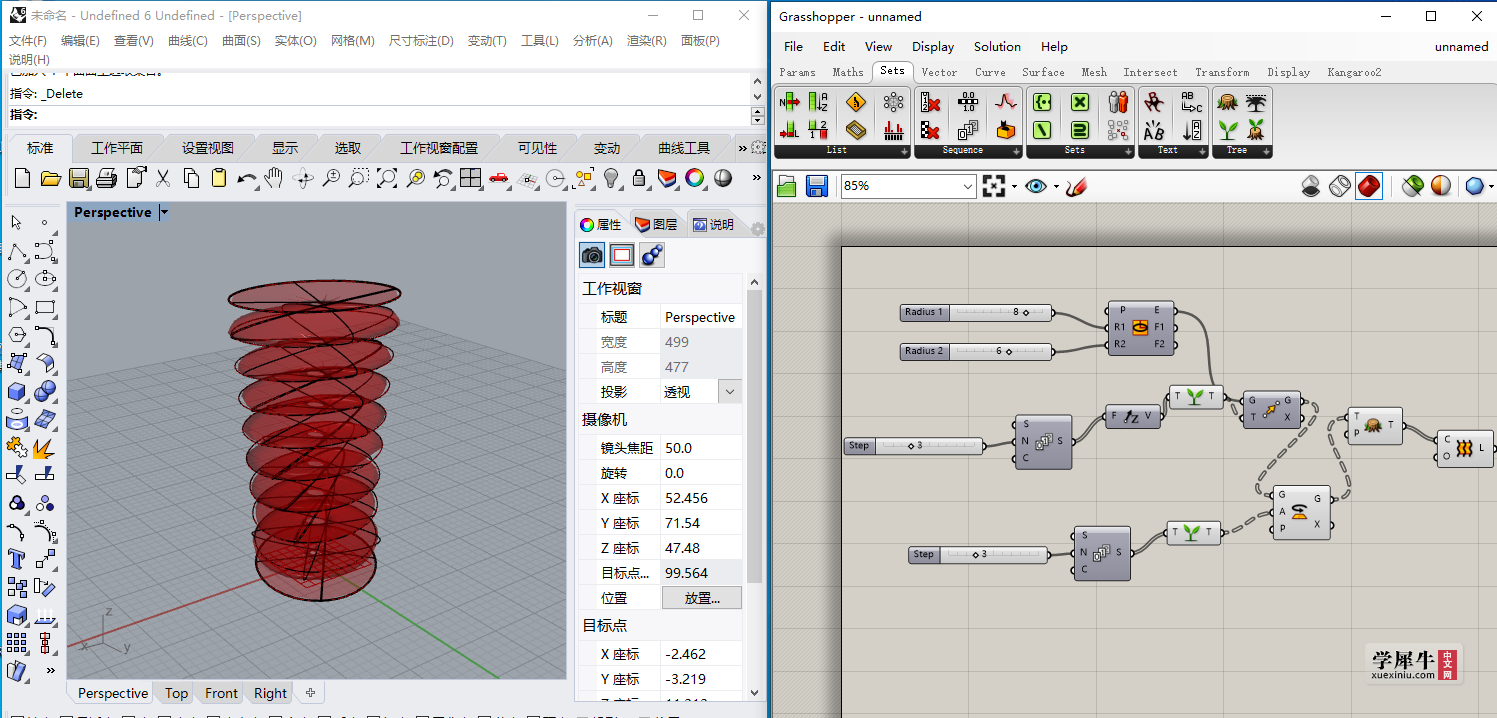Image resolution: width=1497 pixels, height=718 pixels.
Task: Click the Cull Pattern component icon
Action: coord(930,129)
